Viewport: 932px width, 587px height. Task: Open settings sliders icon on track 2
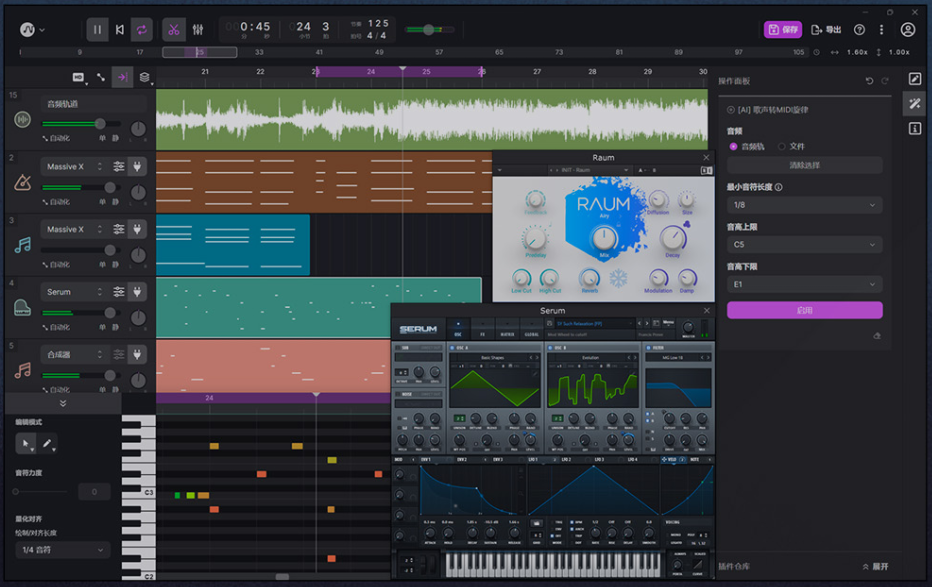point(119,166)
